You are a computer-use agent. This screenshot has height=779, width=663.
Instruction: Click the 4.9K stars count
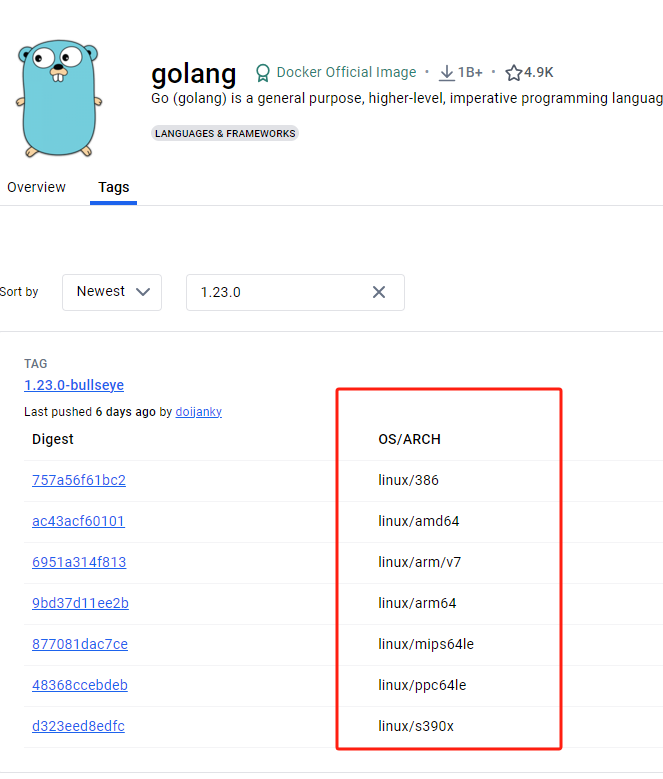[538, 73]
